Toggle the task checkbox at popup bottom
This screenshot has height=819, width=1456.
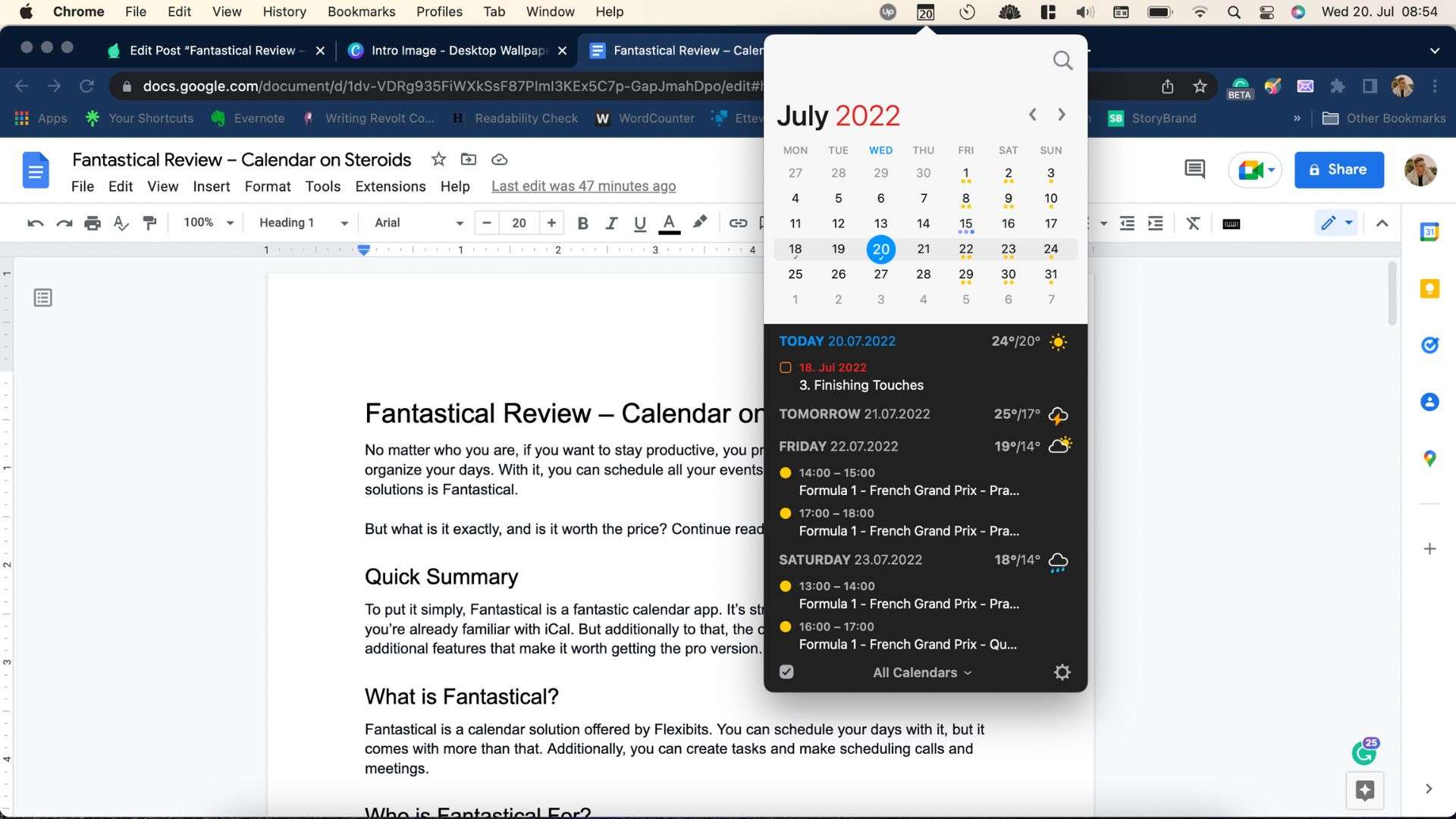point(786,672)
